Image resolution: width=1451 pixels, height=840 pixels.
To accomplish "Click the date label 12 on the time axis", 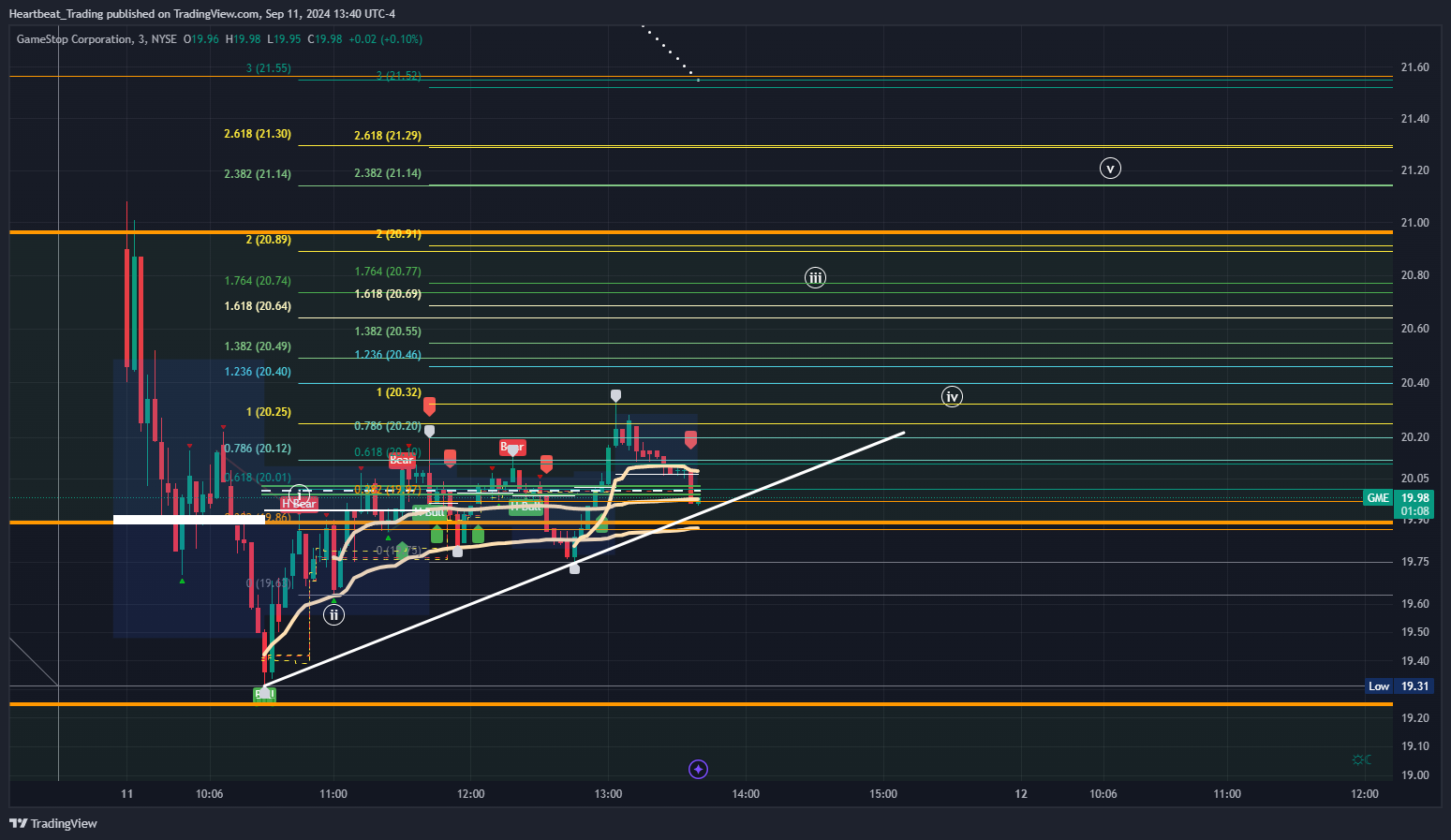I will click(1021, 794).
